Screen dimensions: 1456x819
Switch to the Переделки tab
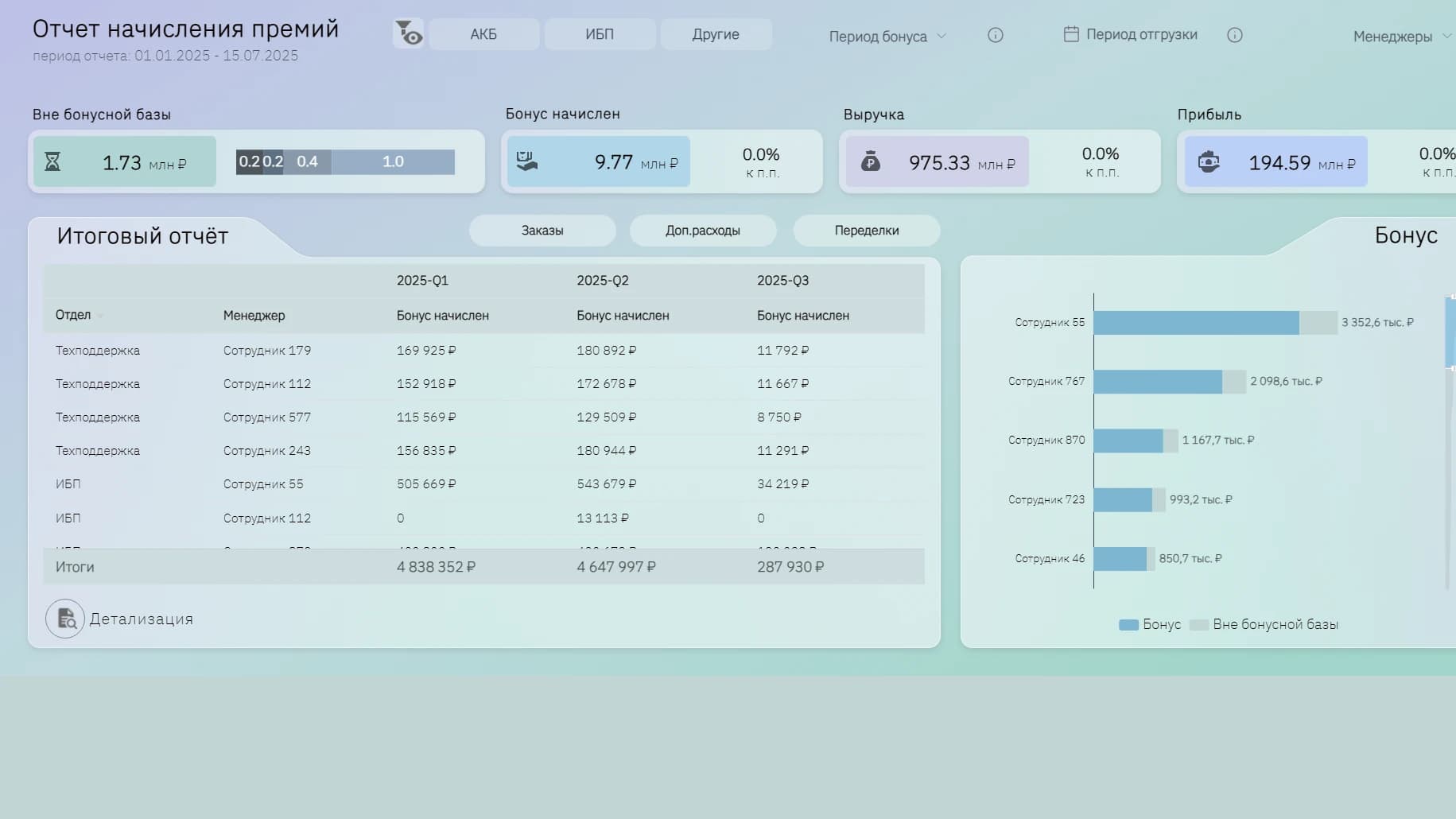click(x=867, y=231)
